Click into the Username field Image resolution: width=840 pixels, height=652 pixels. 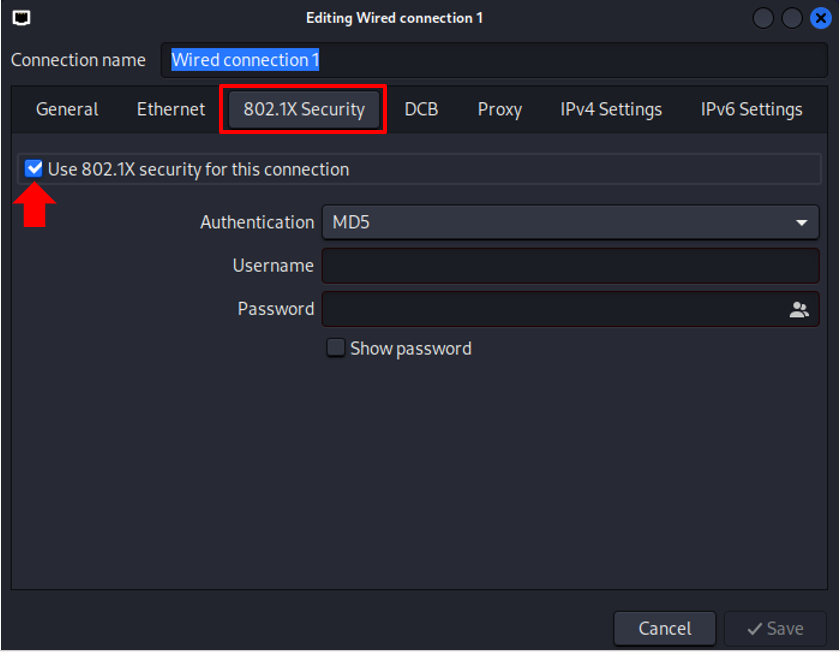[x=570, y=266]
